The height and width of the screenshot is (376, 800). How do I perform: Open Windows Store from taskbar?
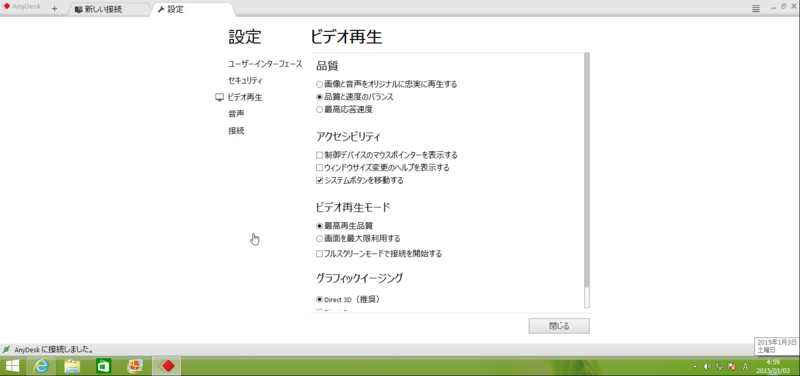tap(103, 366)
